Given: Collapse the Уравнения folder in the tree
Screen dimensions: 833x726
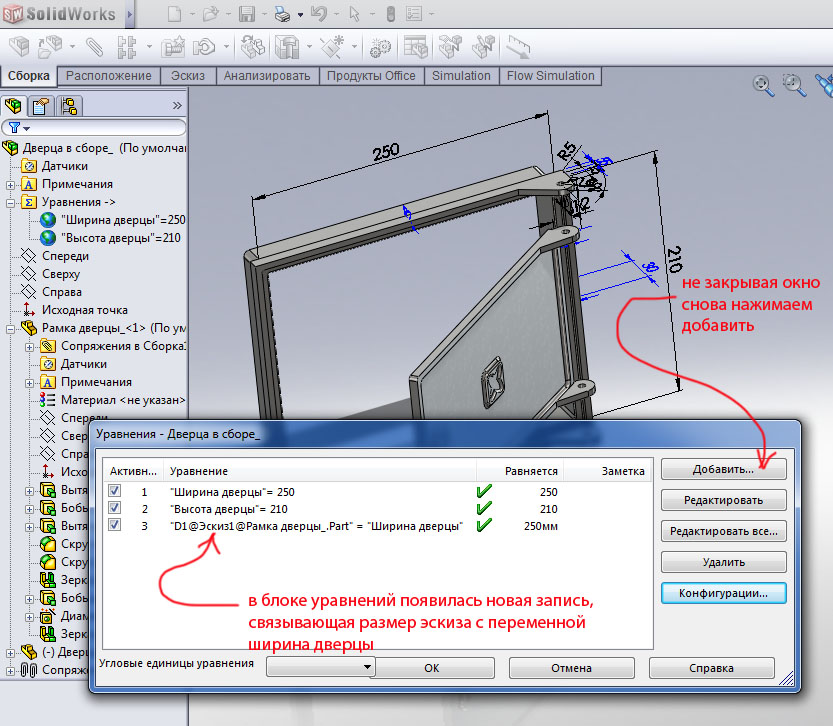Looking at the screenshot, I should [x=10, y=202].
